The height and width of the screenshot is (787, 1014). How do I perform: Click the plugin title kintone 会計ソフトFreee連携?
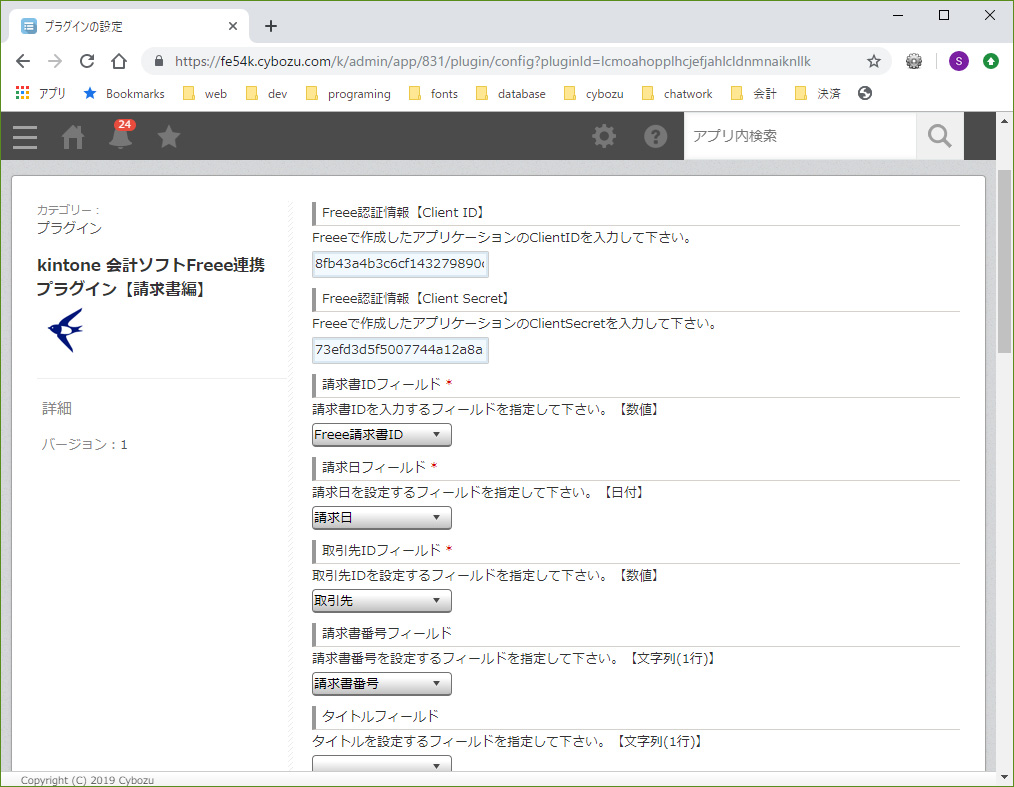click(151, 277)
